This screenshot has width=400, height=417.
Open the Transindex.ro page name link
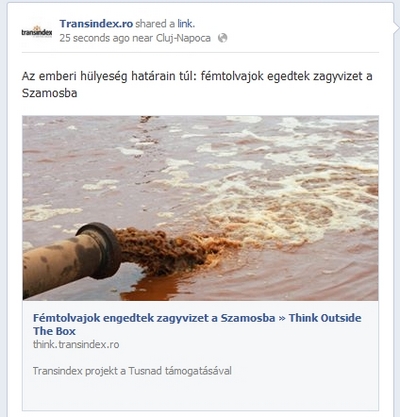[96, 24]
